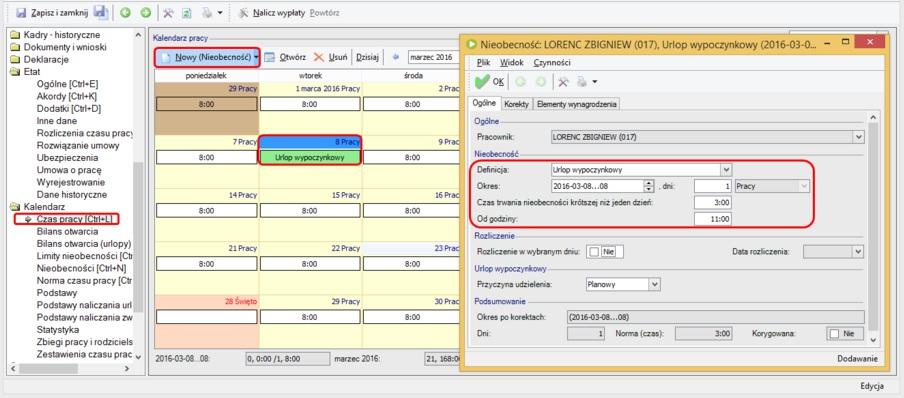The width and height of the screenshot is (904, 398).
Task: Select Umowa o pracę tree item
Action: pos(69,170)
